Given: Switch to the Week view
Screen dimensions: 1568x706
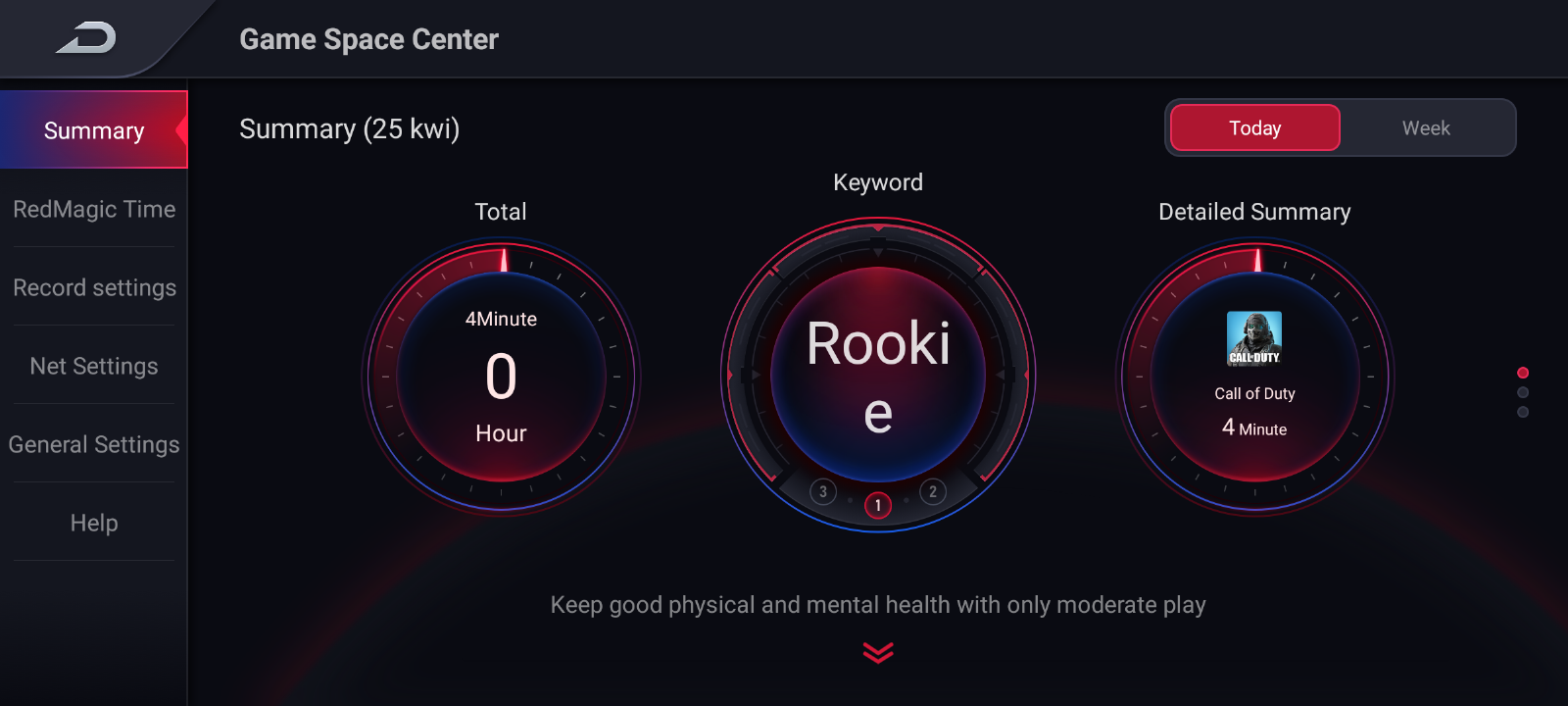Looking at the screenshot, I should coord(1426,127).
